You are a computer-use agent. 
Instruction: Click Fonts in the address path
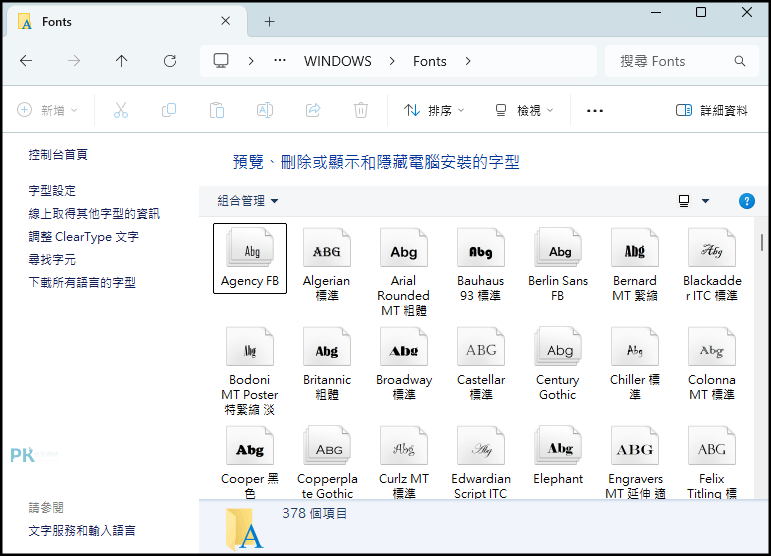pyautogui.click(x=430, y=61)
